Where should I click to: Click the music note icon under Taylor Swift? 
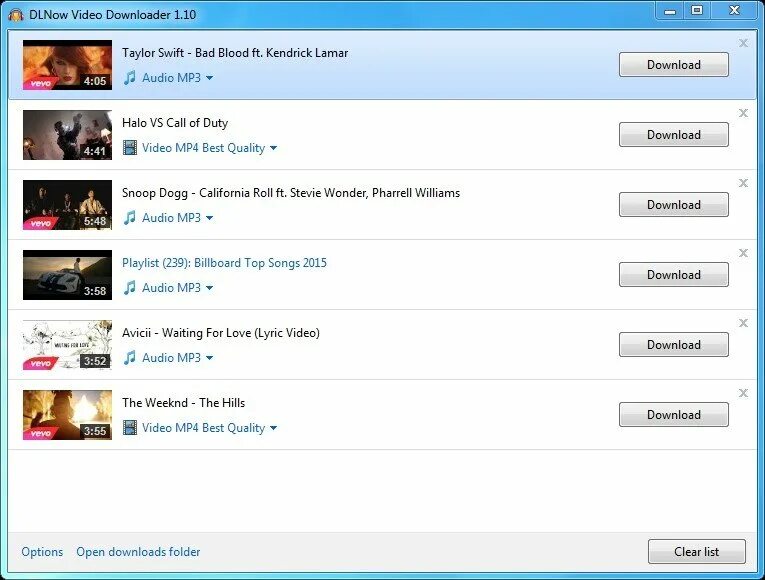(x=129, y=78)
